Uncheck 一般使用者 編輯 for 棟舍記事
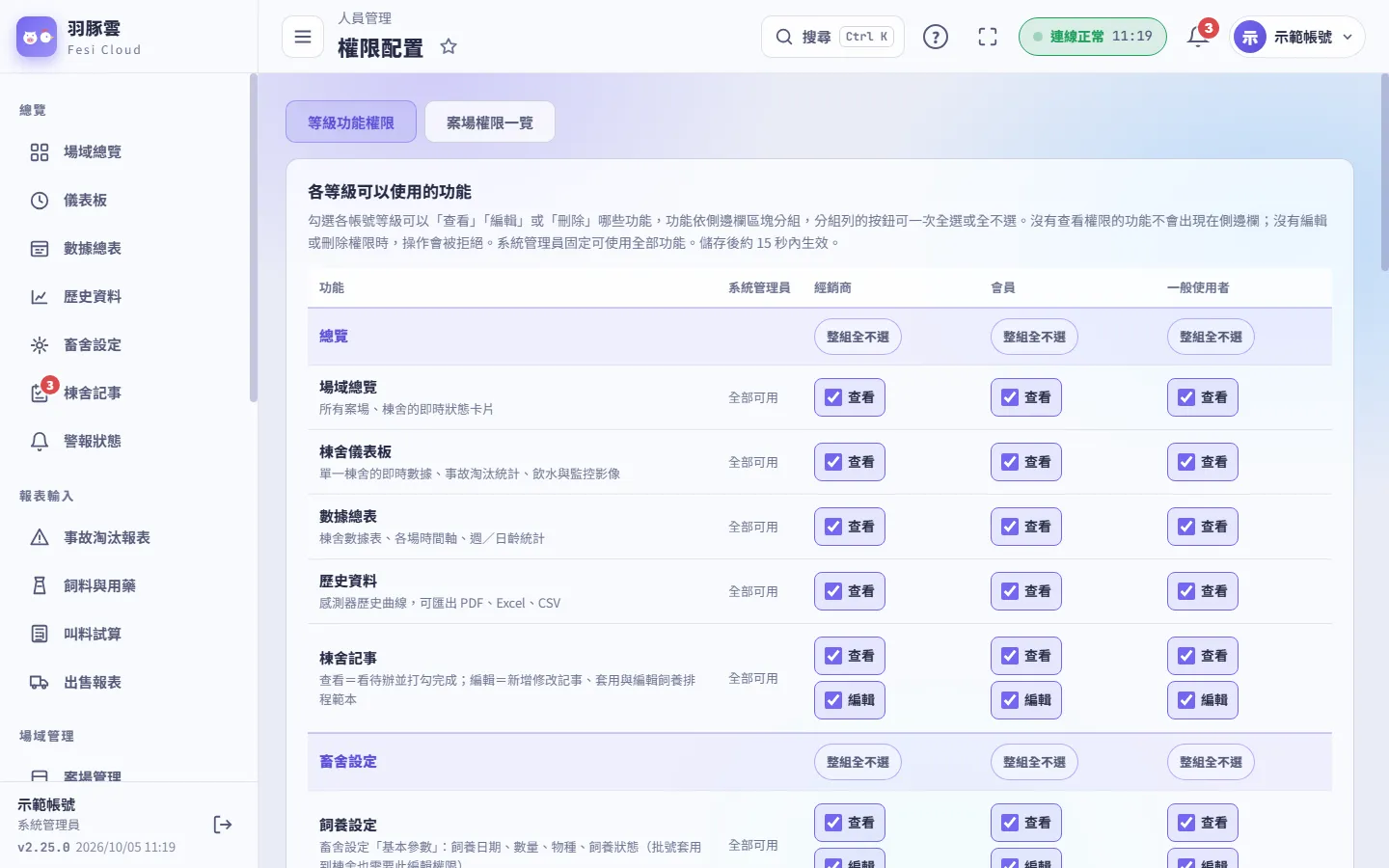The image size is (1389, 868). (1186, 700)
